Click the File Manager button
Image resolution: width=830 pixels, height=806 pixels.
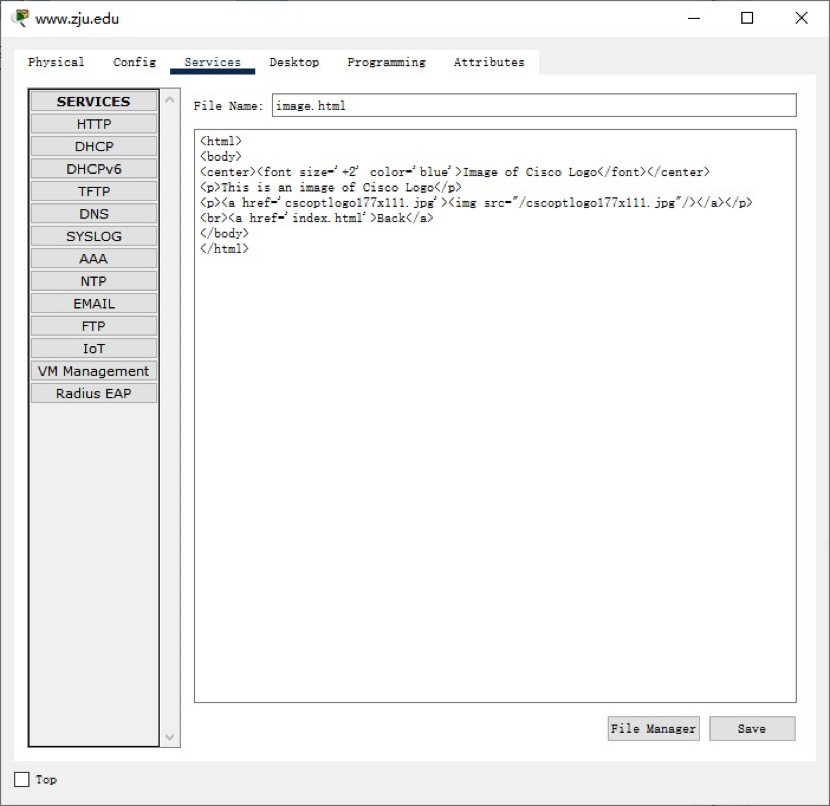(x=653, y=729)
